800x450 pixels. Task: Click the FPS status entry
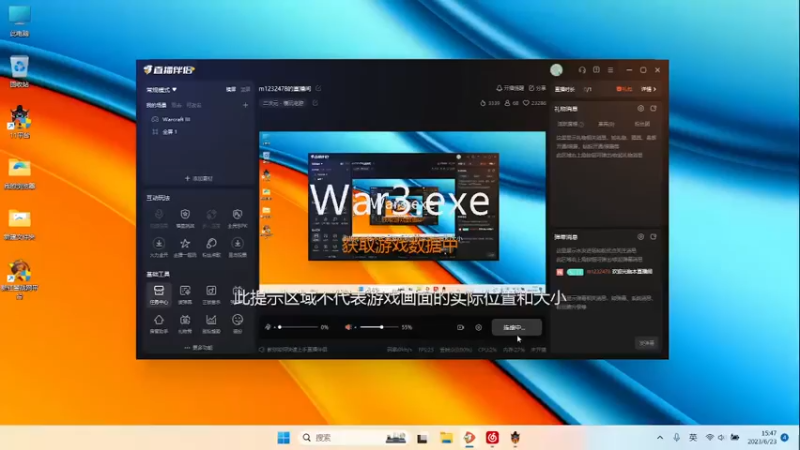tap(426, 350)
